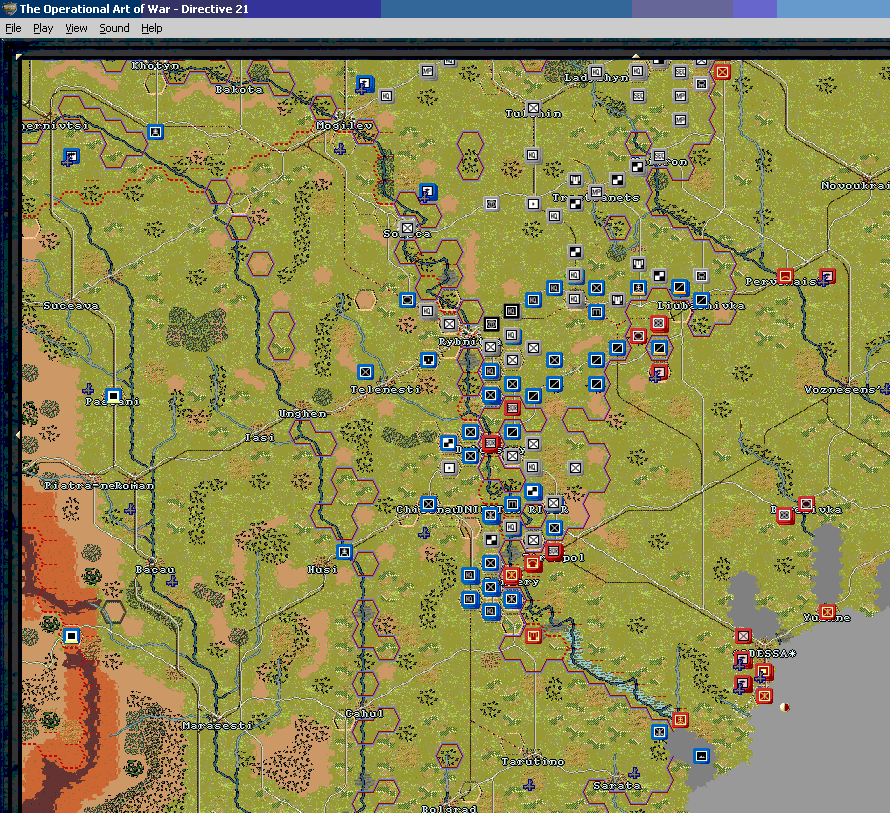Select red air unit east of Pervomaisk
This screenshot has height=815, width=890.
pyautogui.click(x=827, y=276)
